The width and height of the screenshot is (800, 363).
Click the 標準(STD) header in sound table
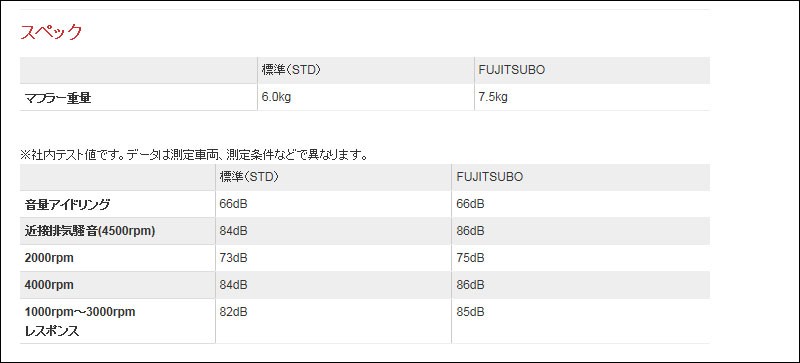pos(248,177)
